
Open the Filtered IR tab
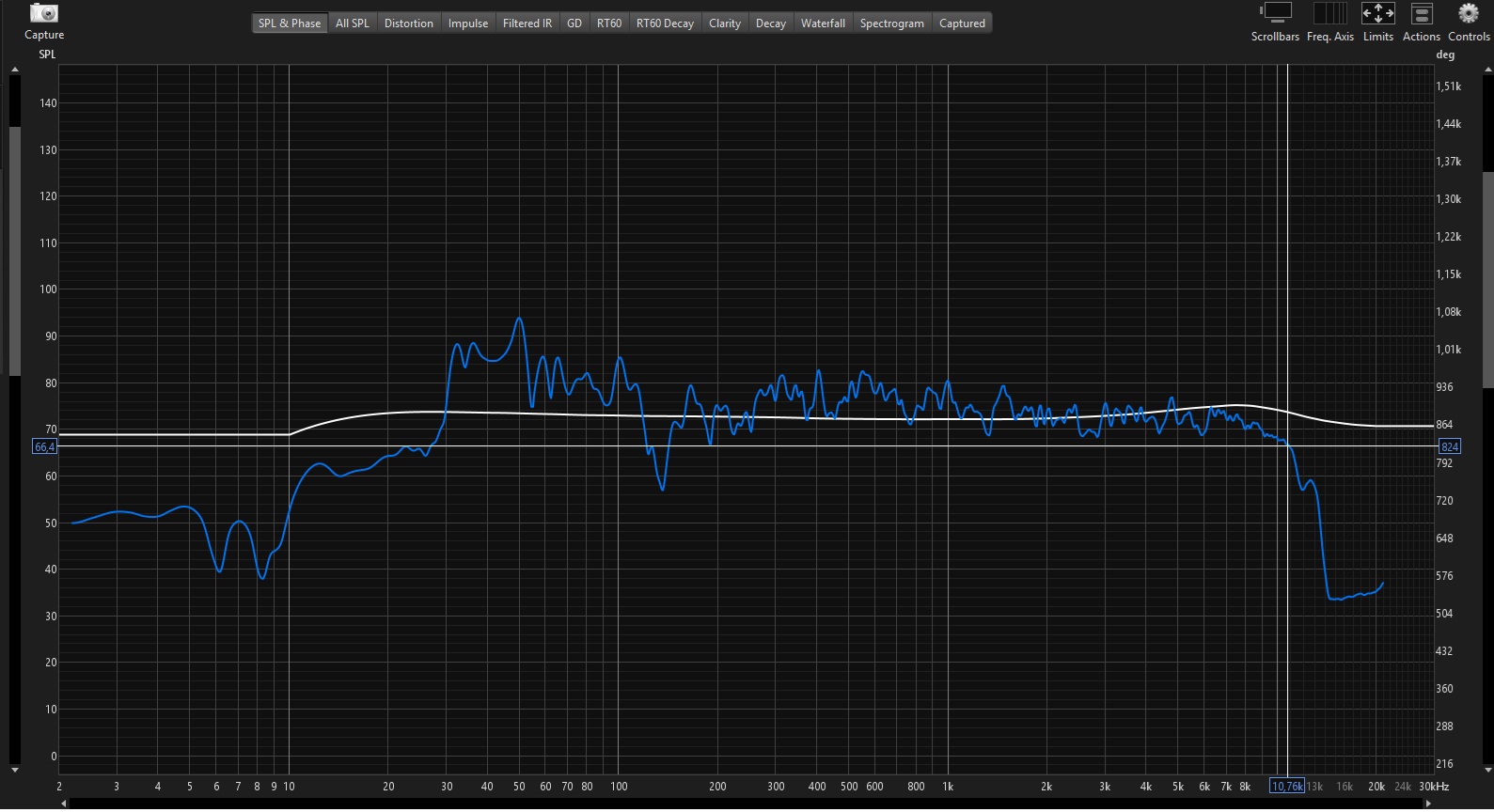tap(527, 23)
